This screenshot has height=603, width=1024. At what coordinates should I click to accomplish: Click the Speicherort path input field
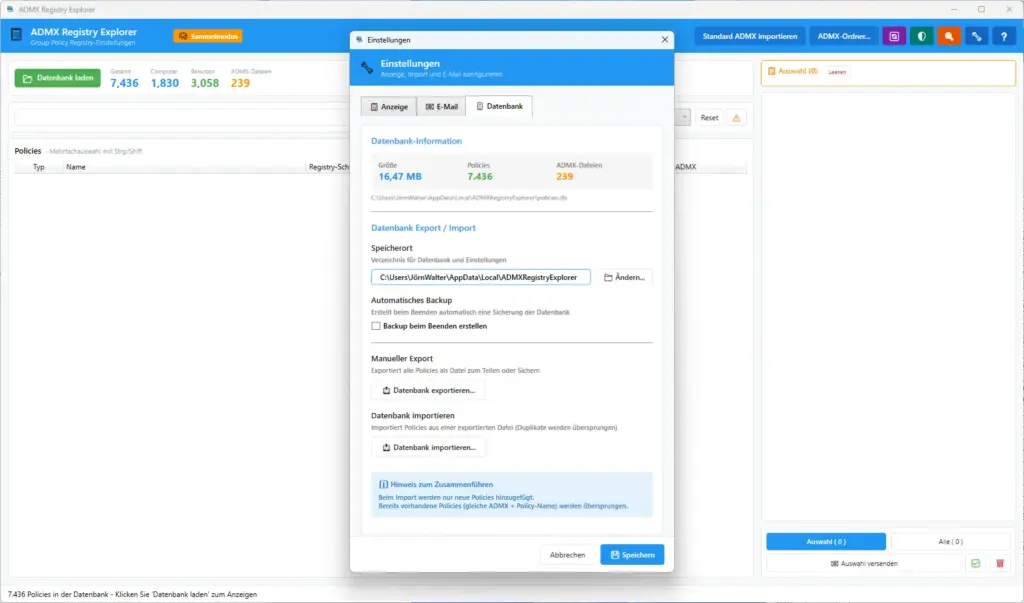pos(481,277)
